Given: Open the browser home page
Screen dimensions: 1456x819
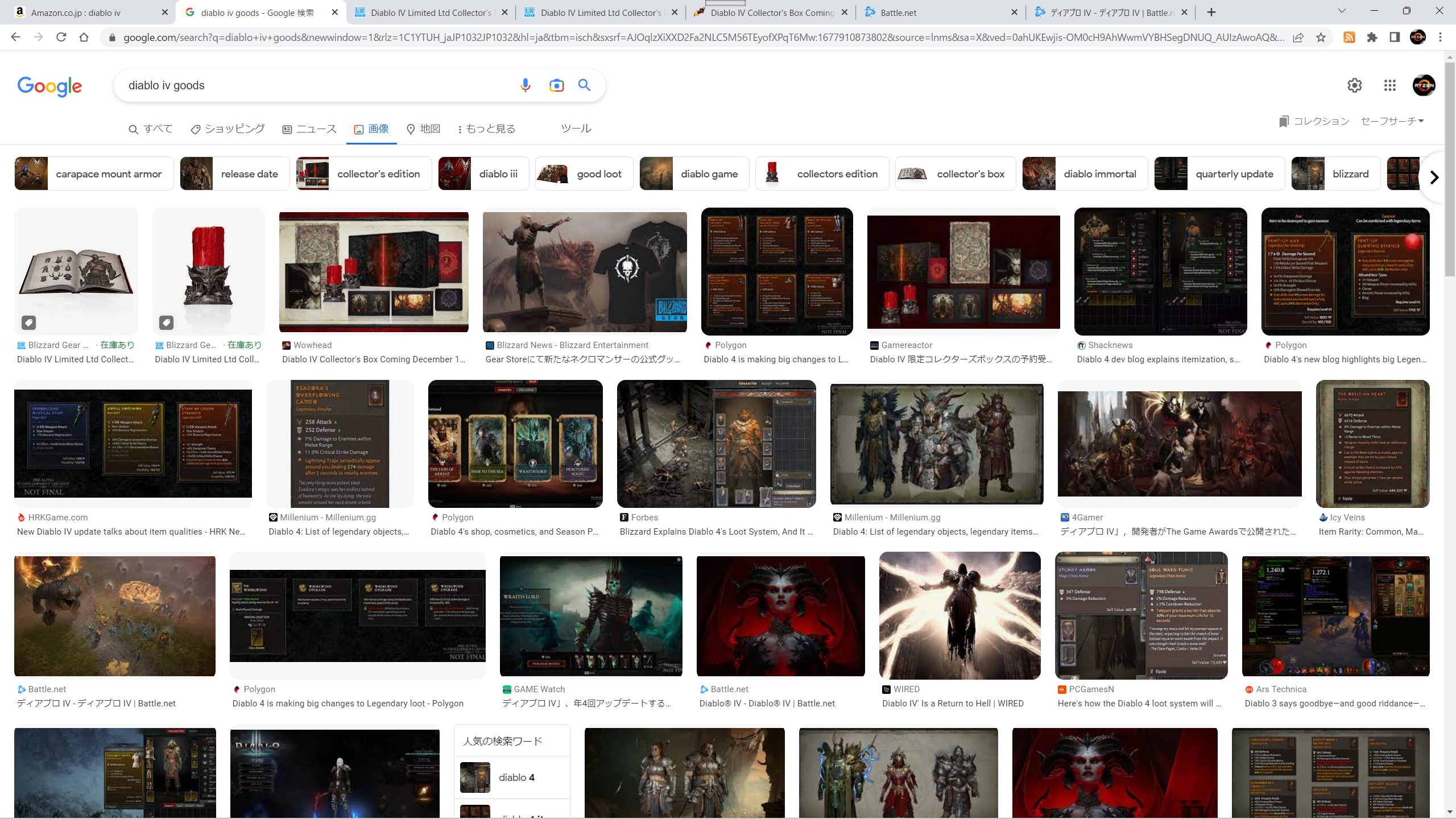Looking at the screenshot, I should click(x=84, y=37).
